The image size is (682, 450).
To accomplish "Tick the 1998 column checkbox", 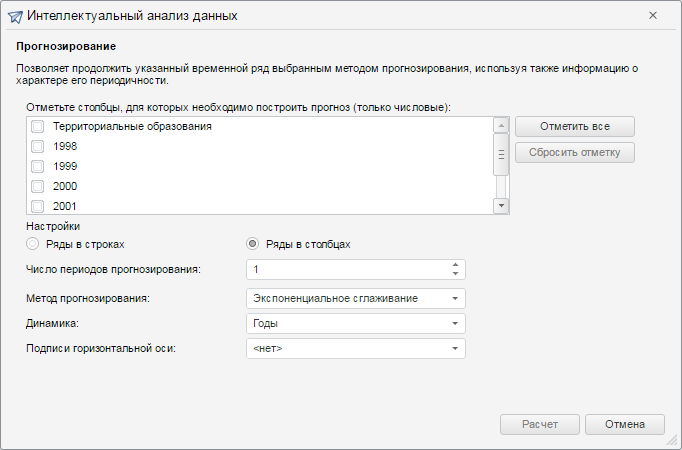I will [x=38, y=147].
